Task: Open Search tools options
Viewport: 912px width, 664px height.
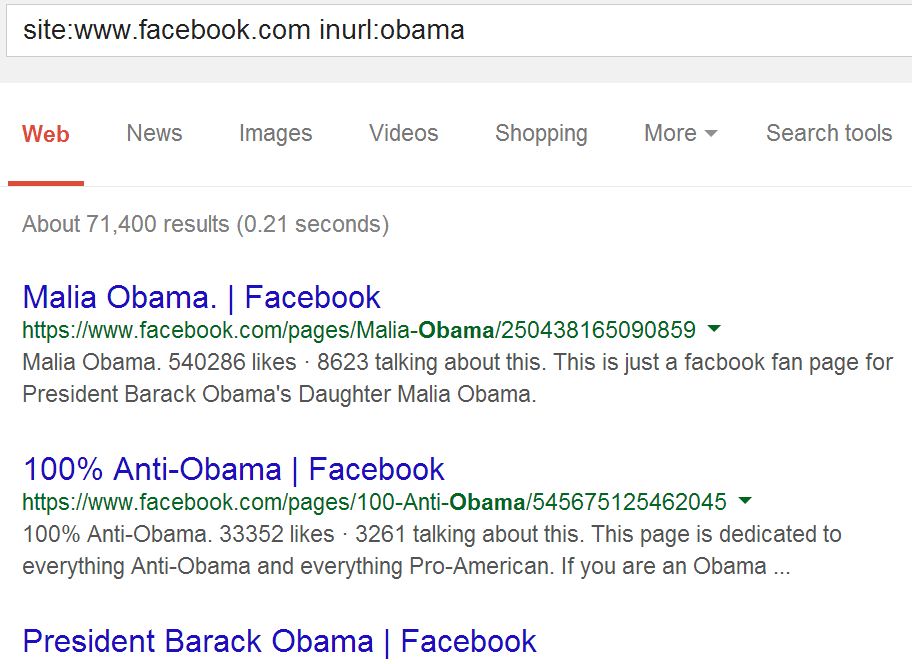Action: (x=828, y=133)
